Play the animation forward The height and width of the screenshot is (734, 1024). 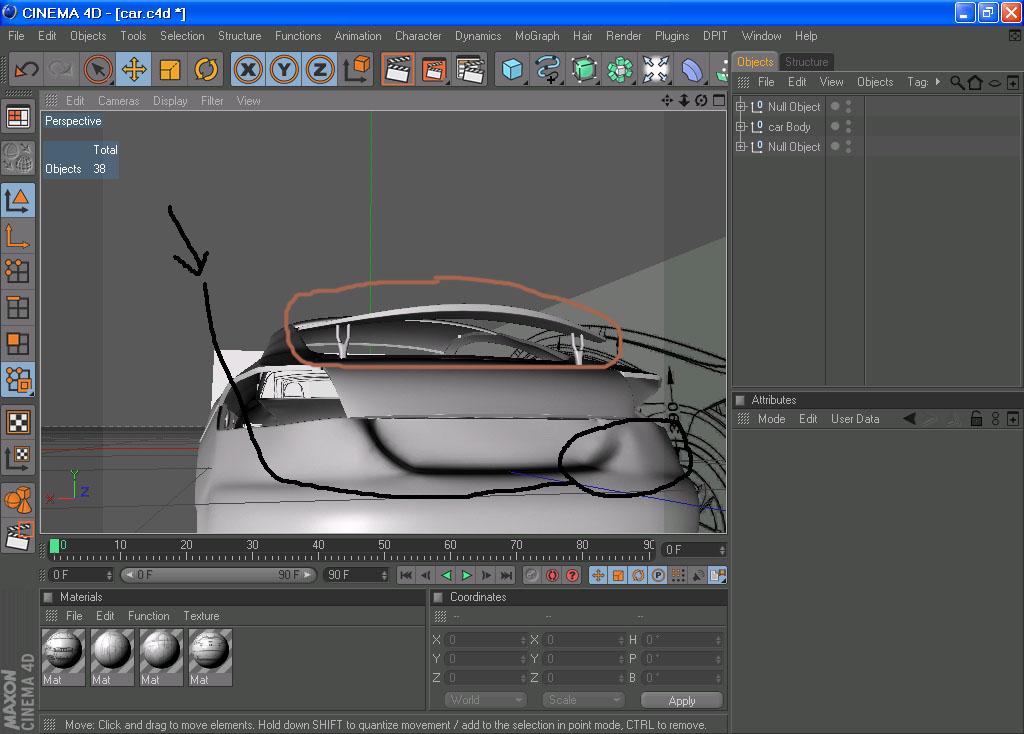pos(466,575)
